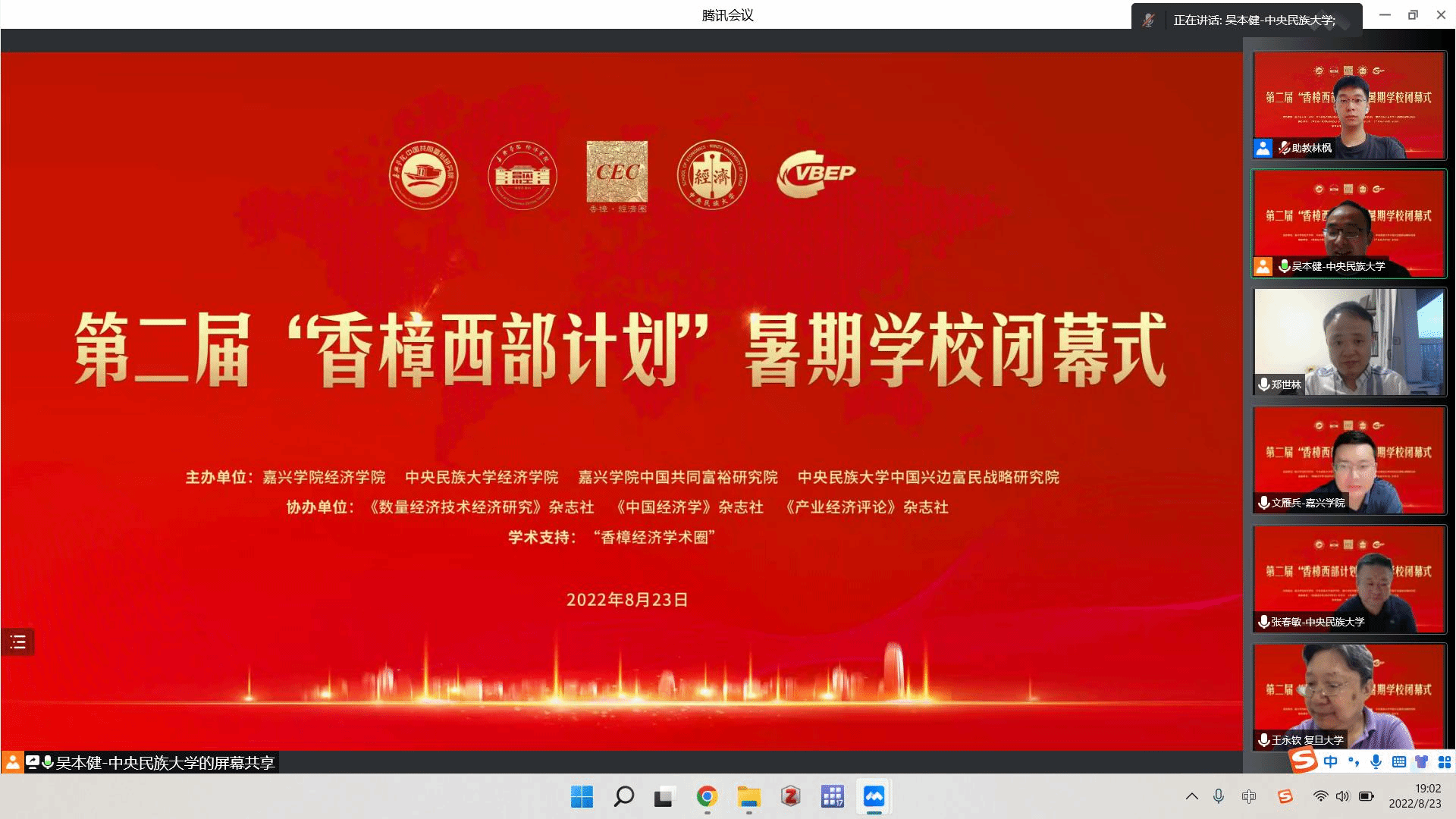Toggle Chinese/English mode in Sogou toolbar
This screenshot has width=1456, height=819.
pos(1331,761)
